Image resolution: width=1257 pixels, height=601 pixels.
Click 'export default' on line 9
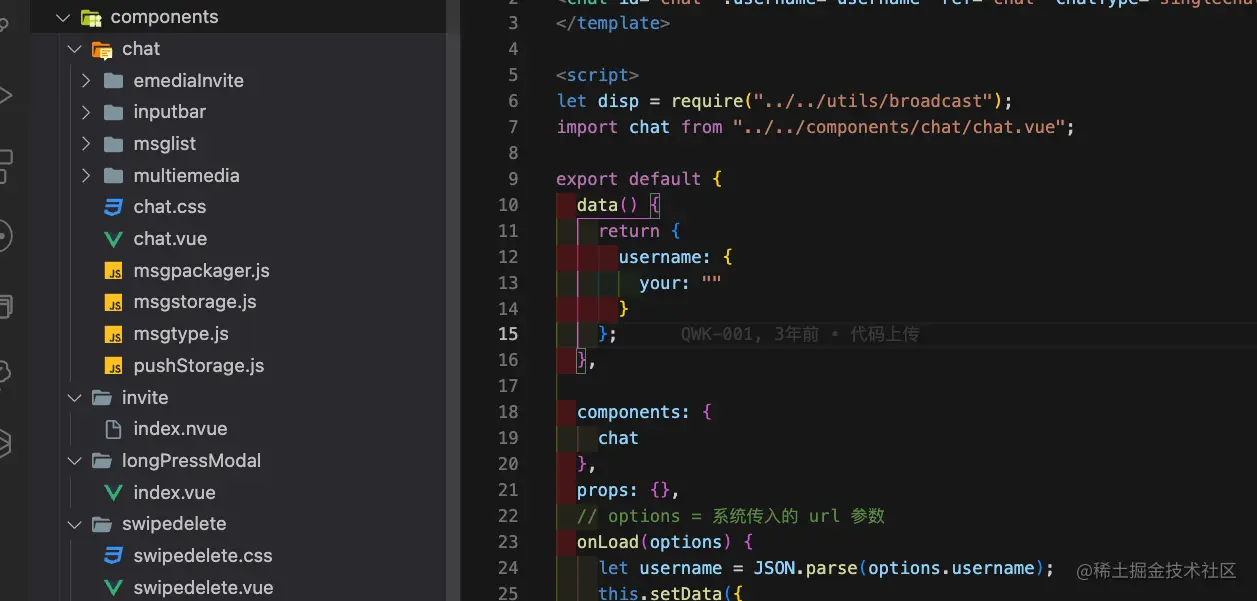click(x=628, y=179)
